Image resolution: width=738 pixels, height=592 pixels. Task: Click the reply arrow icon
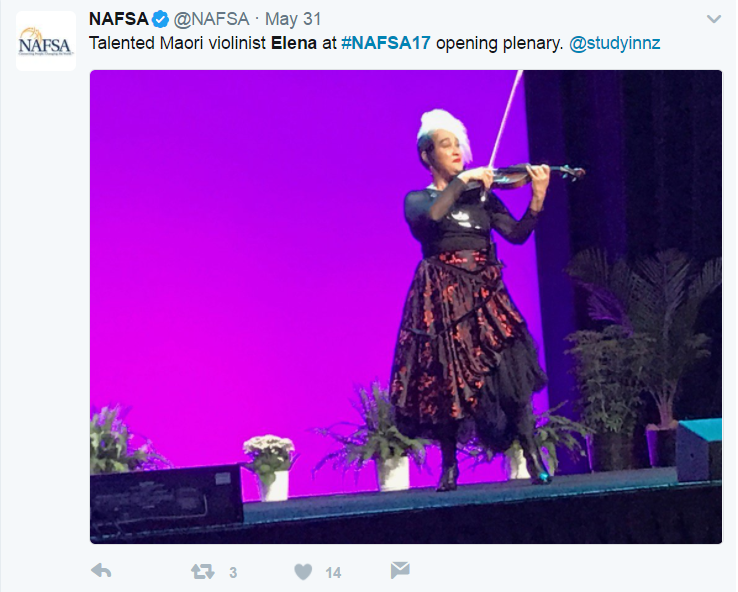click(101, 571)
